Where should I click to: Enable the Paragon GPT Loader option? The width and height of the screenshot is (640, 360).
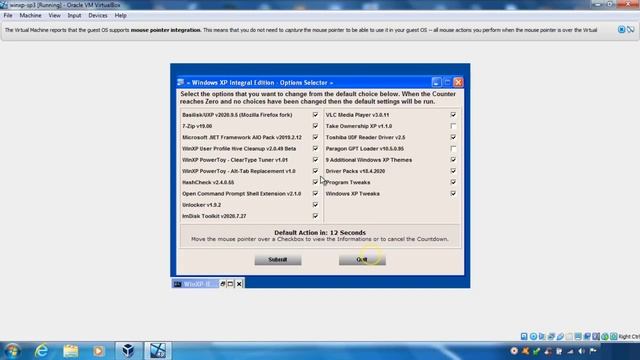453,149
